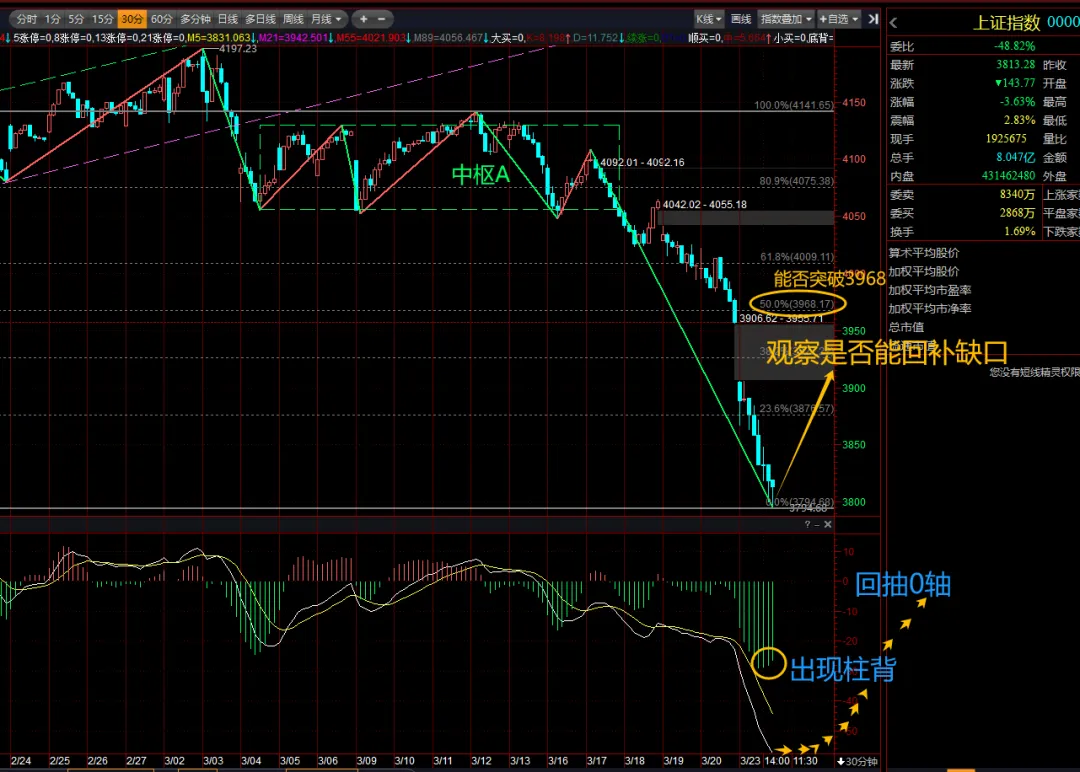
Task: Switch chart to 分时 intraday view
Action: 26,19
